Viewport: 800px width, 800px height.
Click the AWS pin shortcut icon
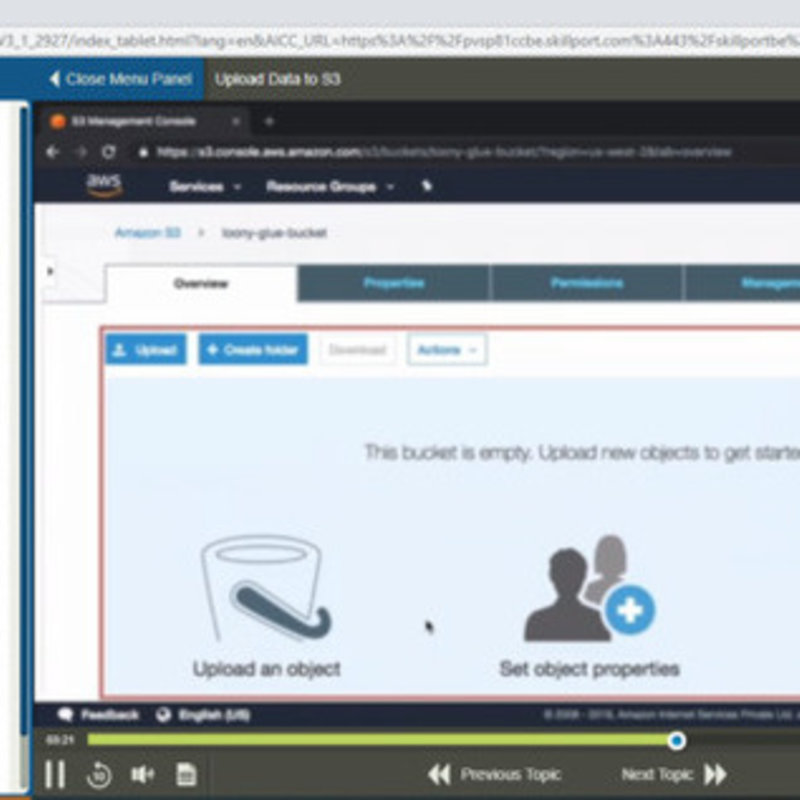427,186
